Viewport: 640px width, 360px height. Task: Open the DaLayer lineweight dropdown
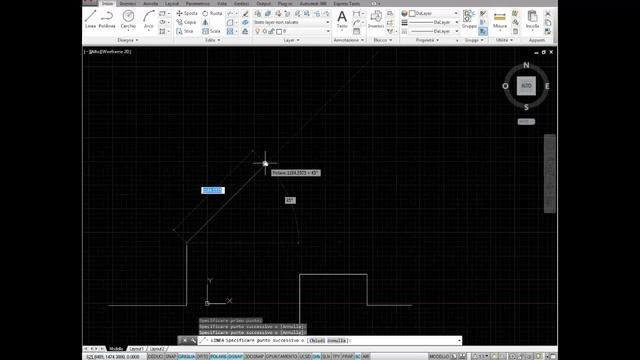pos(434,22)
